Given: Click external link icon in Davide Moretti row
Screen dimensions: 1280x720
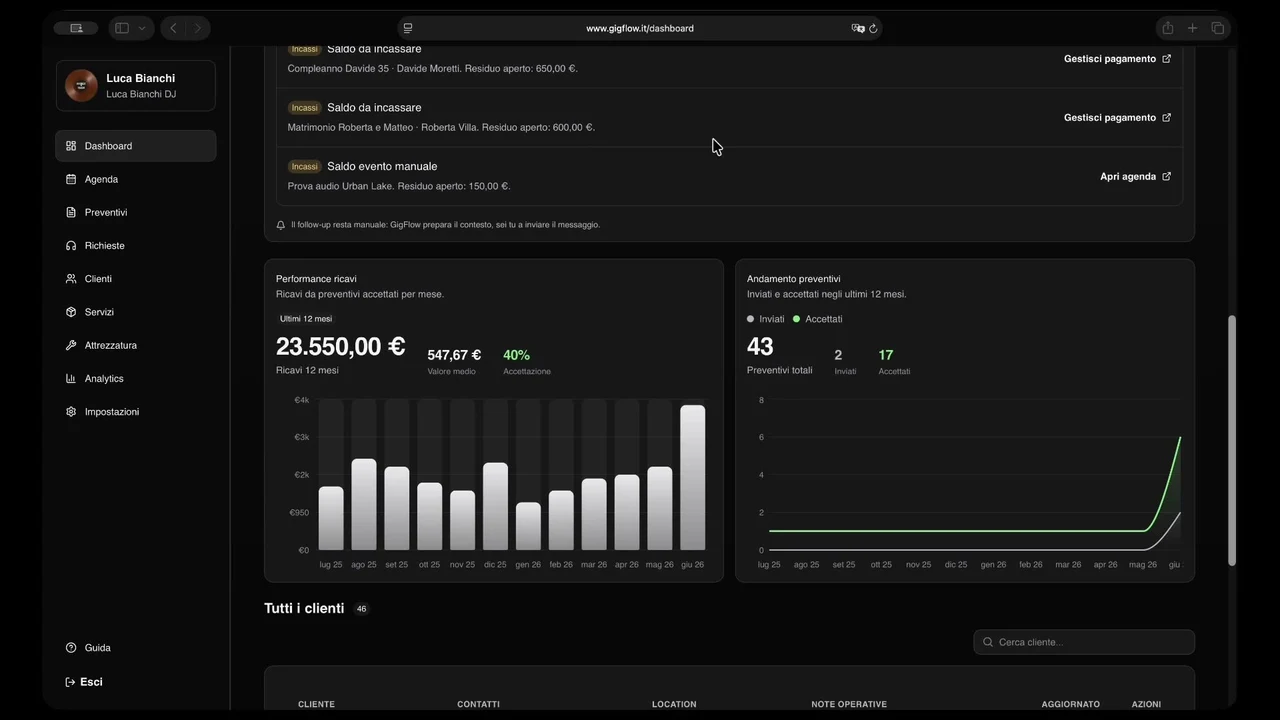Looking at the screenshot, I should coord(1166,58).
